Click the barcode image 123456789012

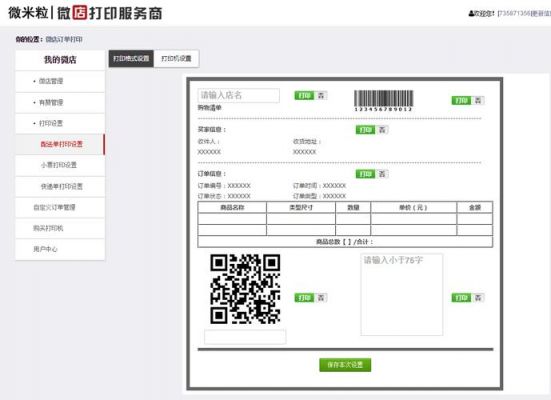tap(383, 101)
